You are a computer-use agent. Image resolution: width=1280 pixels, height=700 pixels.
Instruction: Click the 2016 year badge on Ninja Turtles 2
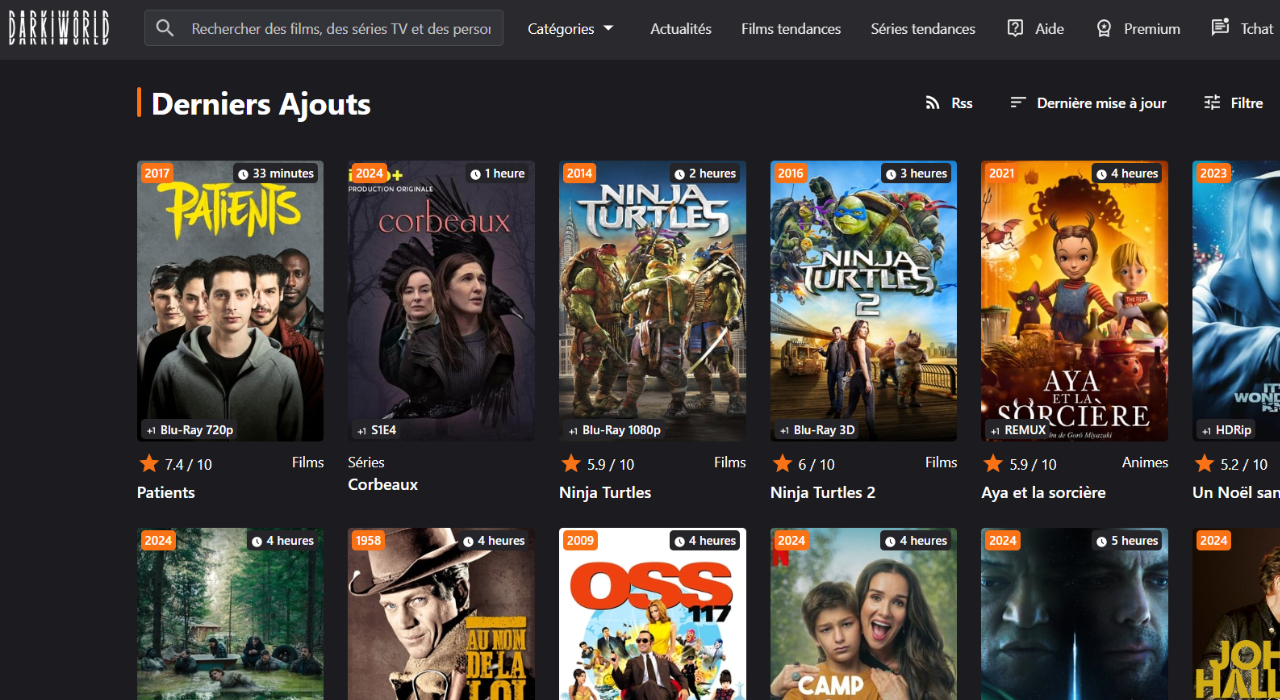tap(791, 173)
